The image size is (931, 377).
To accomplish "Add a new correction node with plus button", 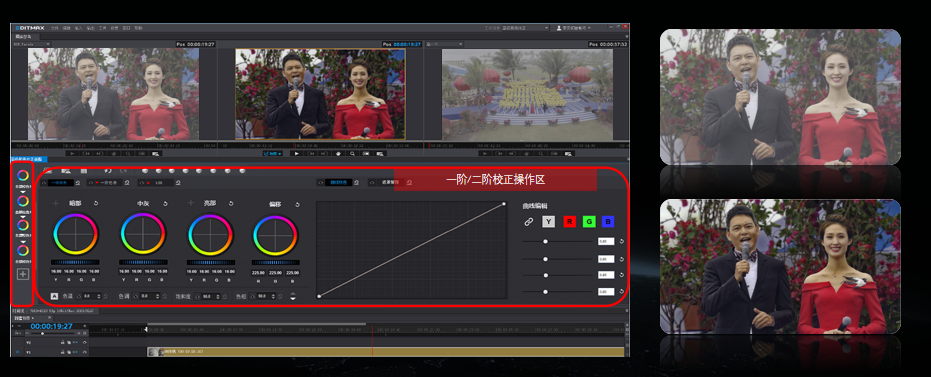I will 23,274.
